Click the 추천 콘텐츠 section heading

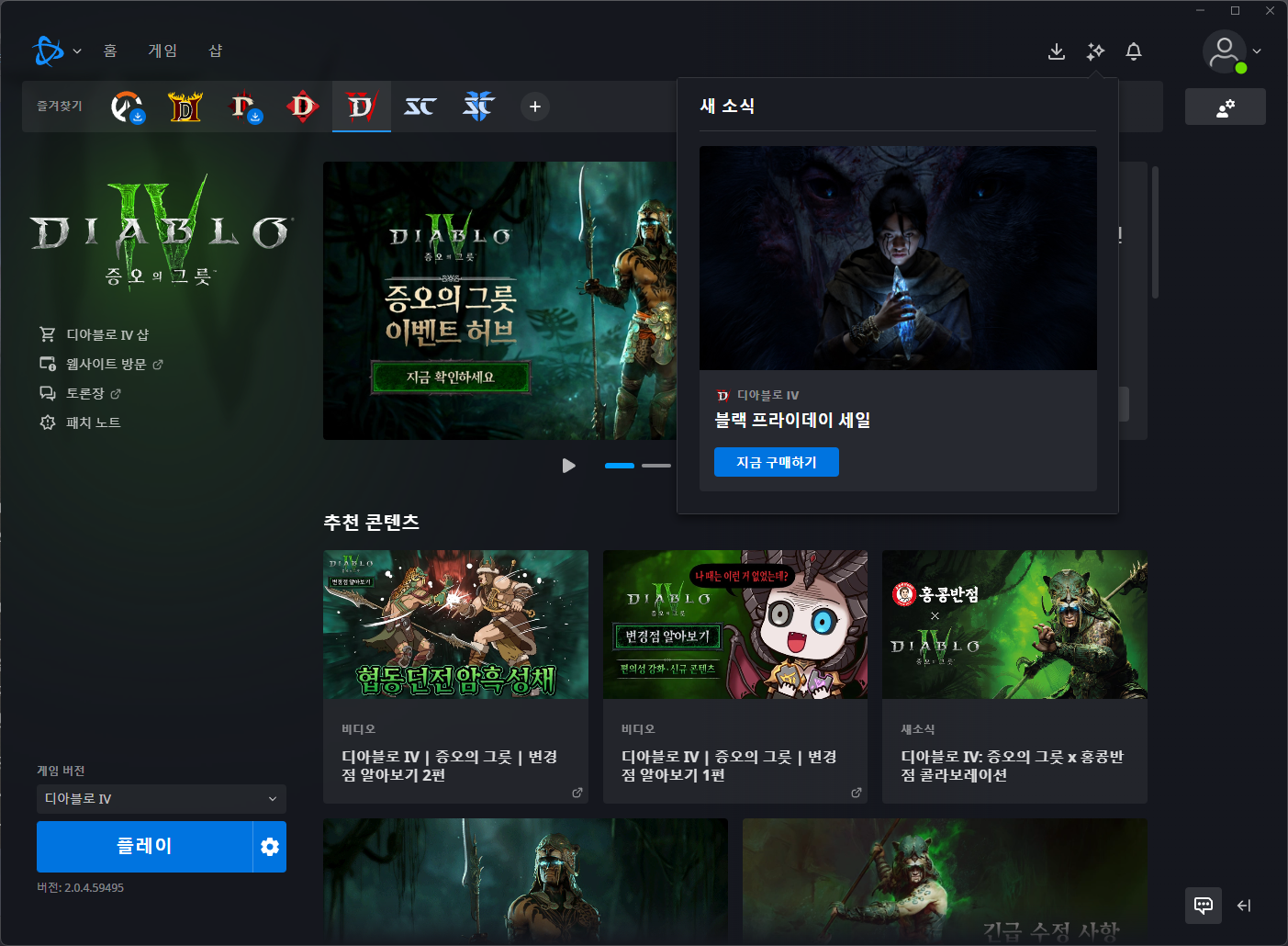pyautogui.click(x=372, y=522)
